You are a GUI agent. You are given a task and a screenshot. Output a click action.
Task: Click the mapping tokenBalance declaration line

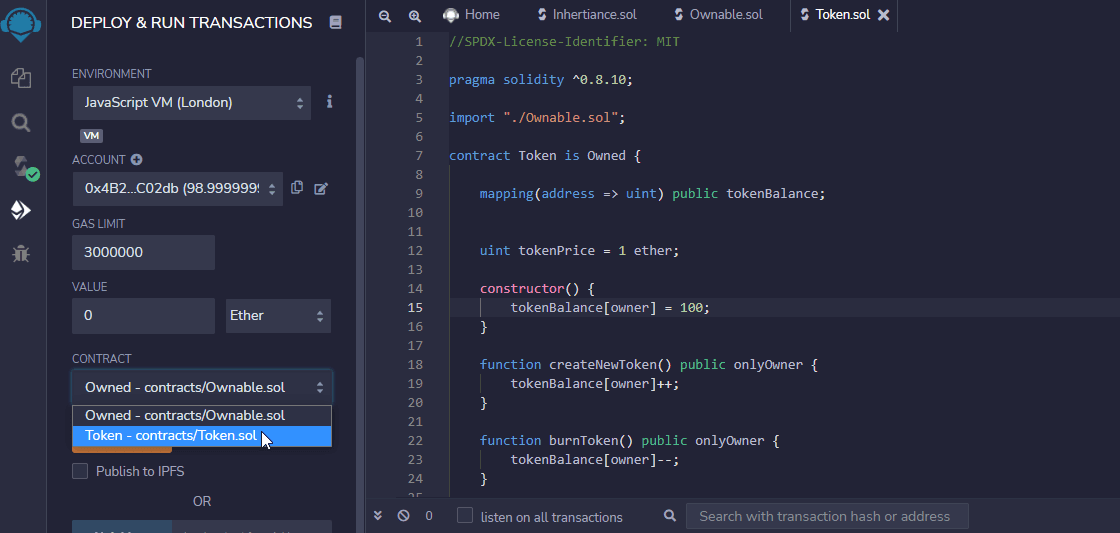(x=652, y=194)
